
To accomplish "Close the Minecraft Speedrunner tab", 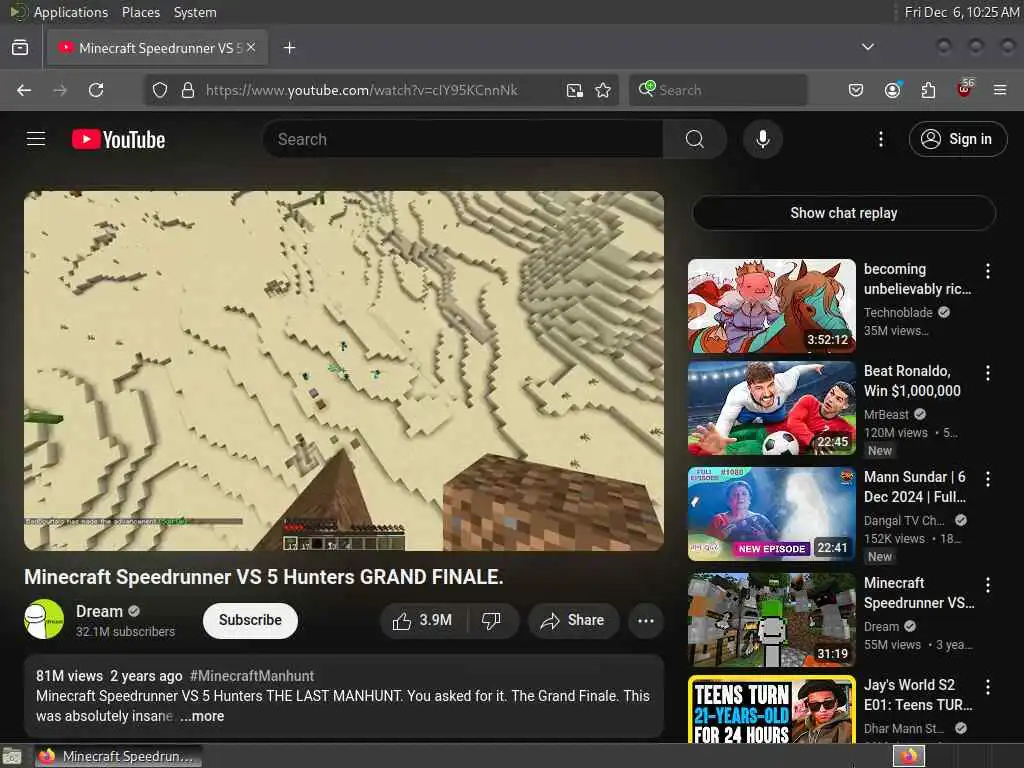I will [251, 48].
